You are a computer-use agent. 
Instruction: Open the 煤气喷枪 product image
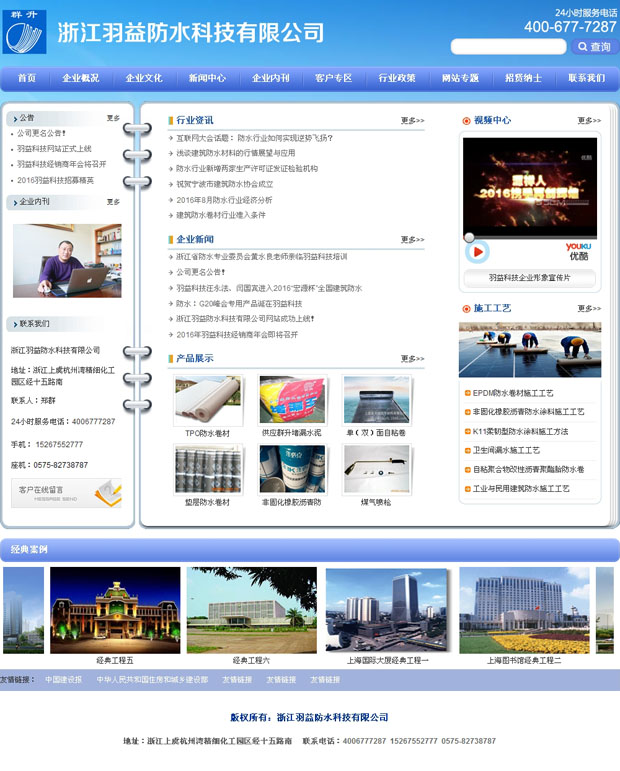pos(376,469)
